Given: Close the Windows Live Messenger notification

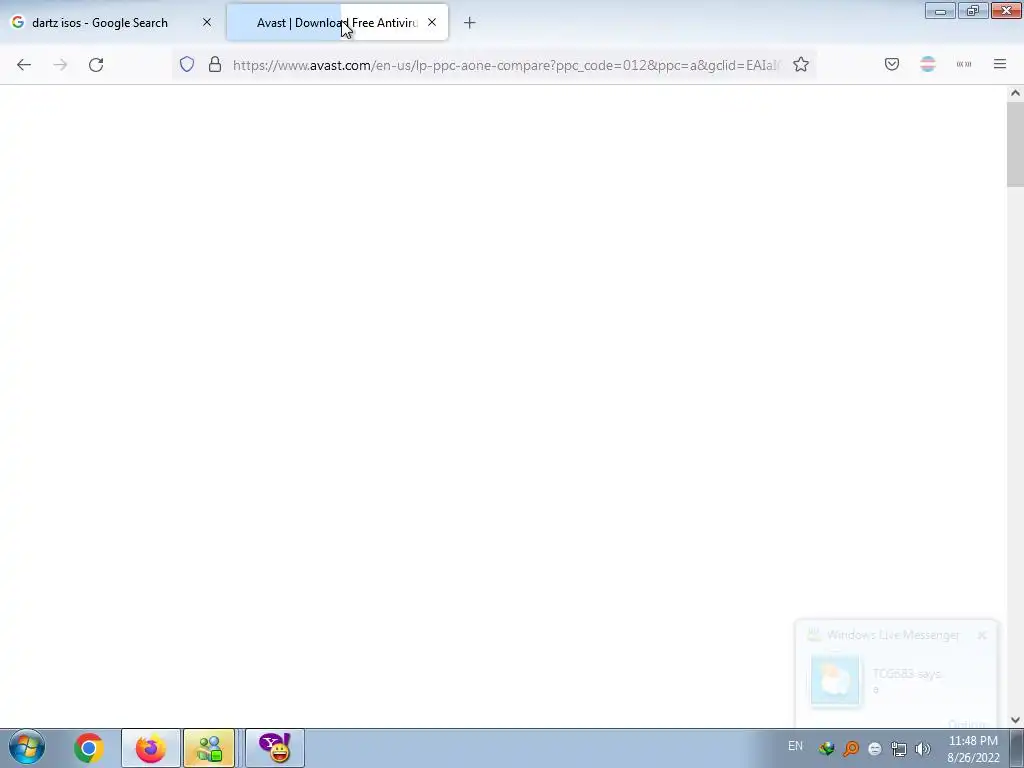Looking at the screenshot, I should pos(982,635).
